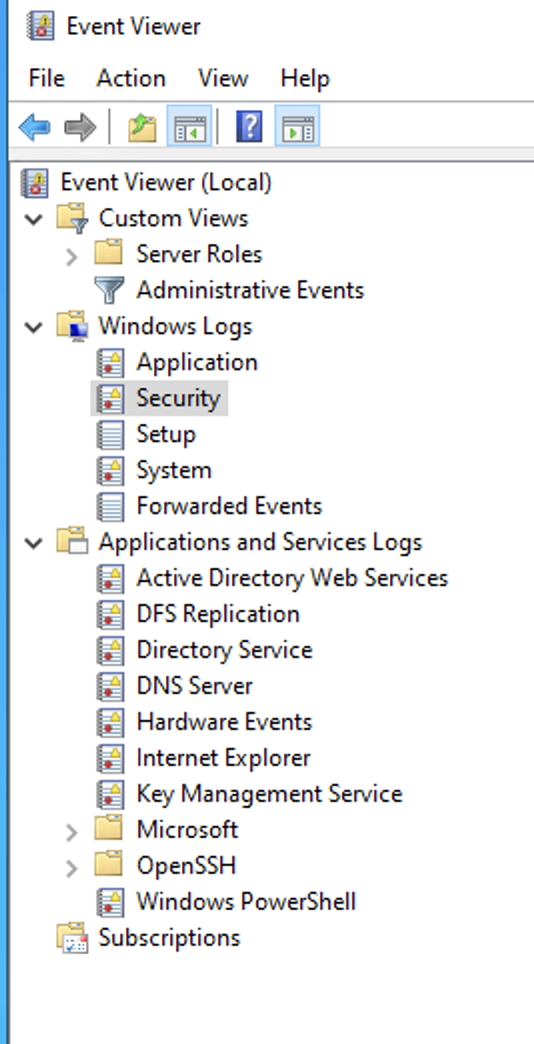
Task: Open the View menu
Action: pyautogui.click(x=223, y=79)
